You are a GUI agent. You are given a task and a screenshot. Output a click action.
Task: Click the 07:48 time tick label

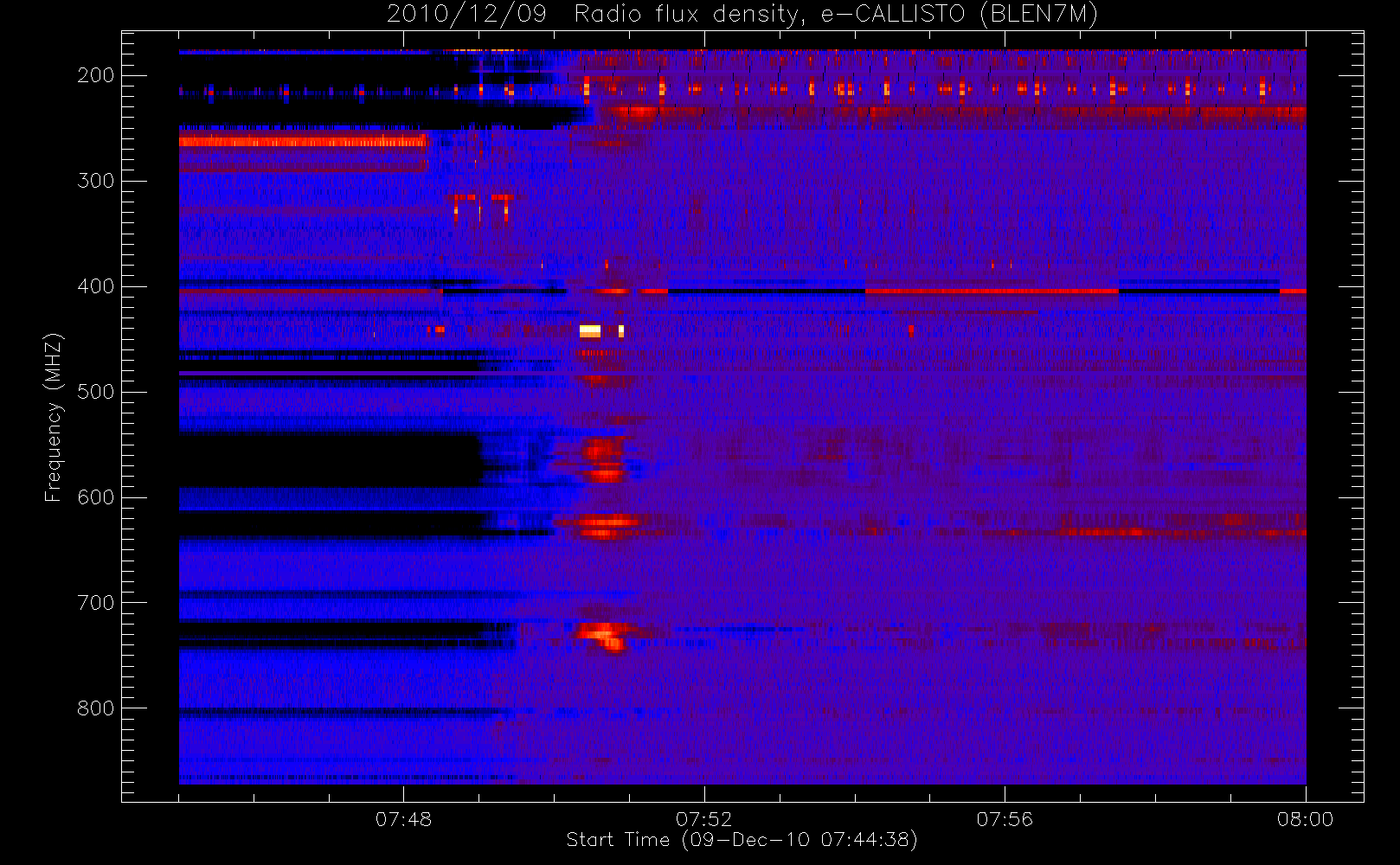(403, 819)
